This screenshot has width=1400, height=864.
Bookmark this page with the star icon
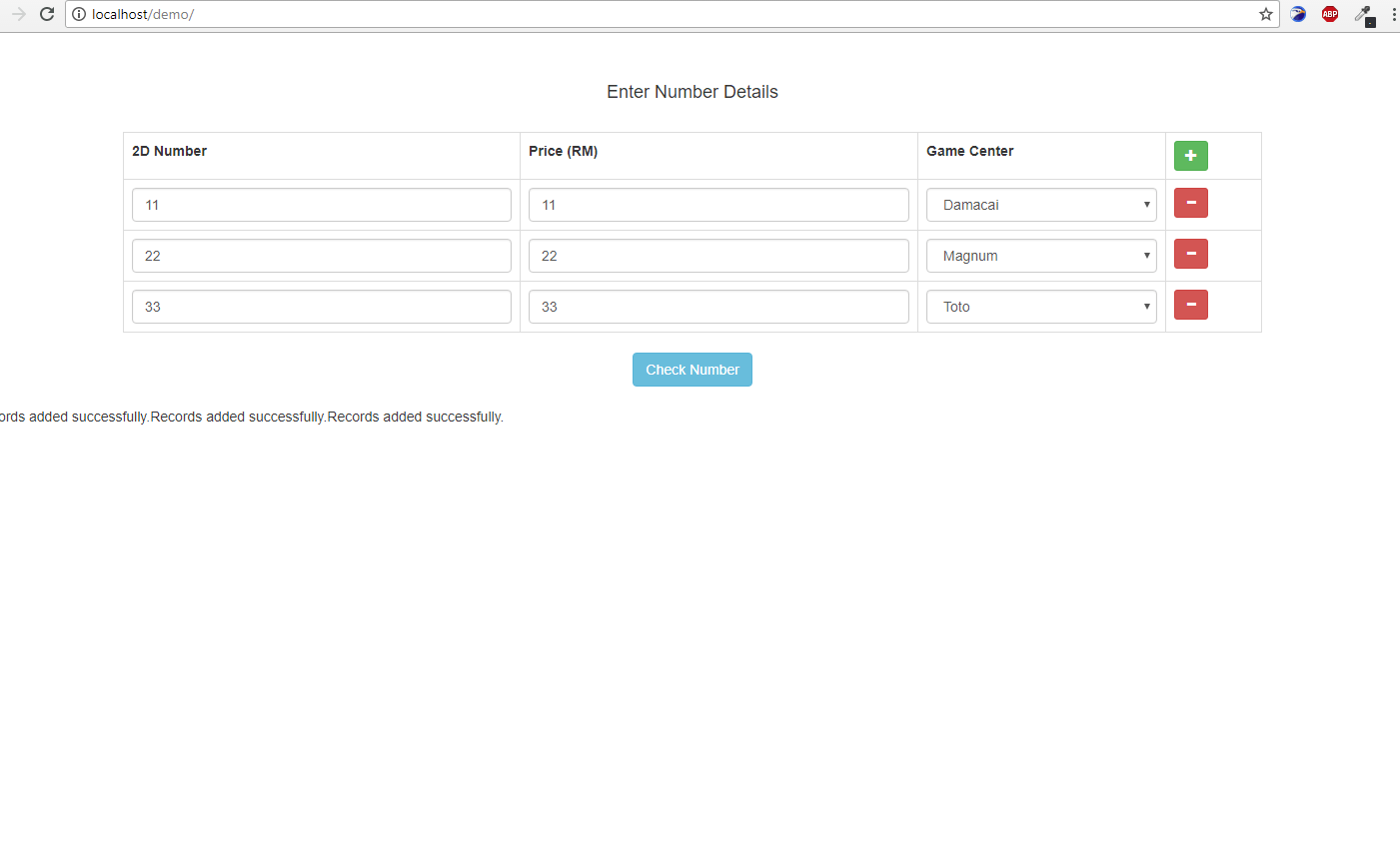(x=1265, y=14)
